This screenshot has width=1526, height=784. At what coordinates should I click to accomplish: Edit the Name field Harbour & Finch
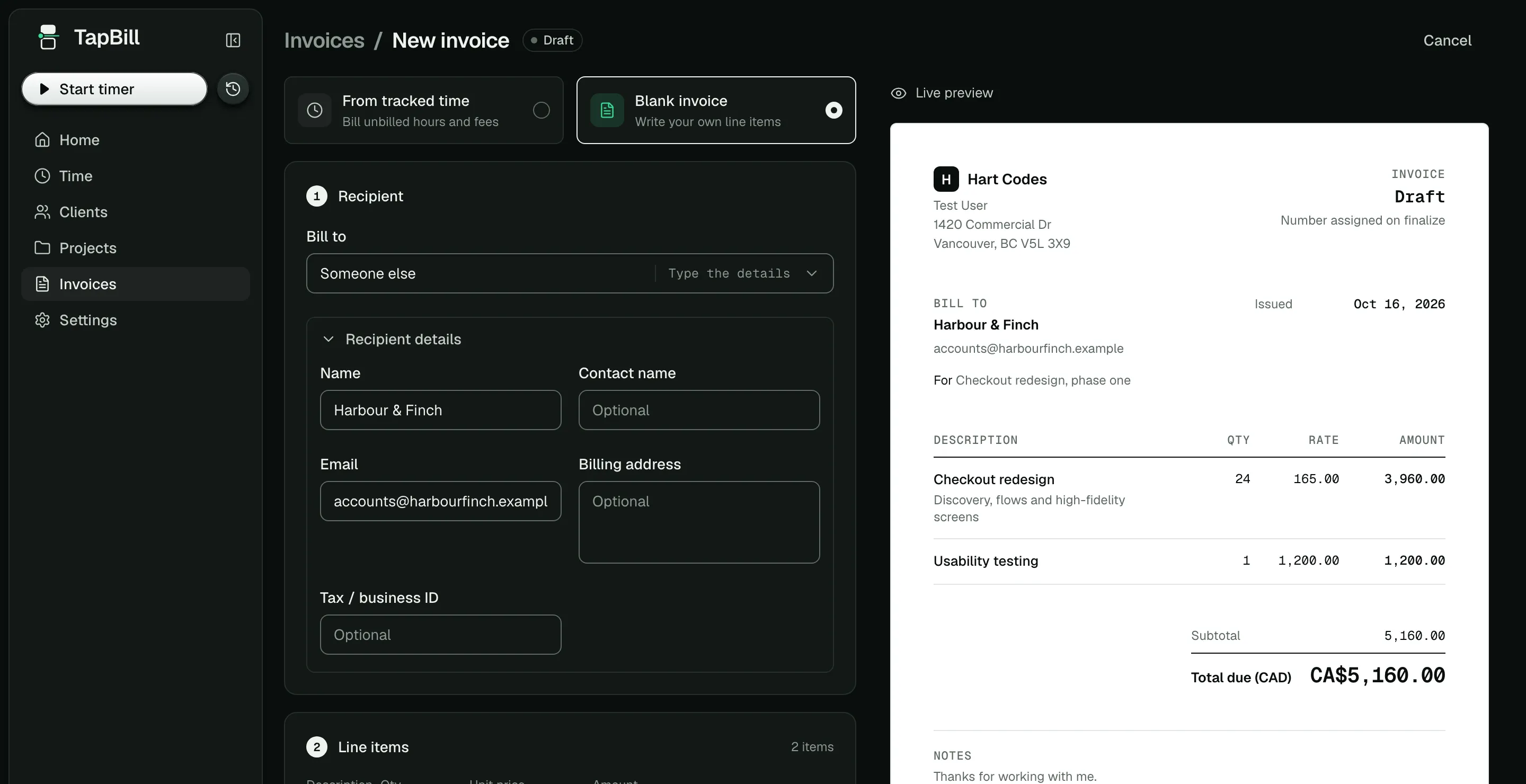coord(440,410)
